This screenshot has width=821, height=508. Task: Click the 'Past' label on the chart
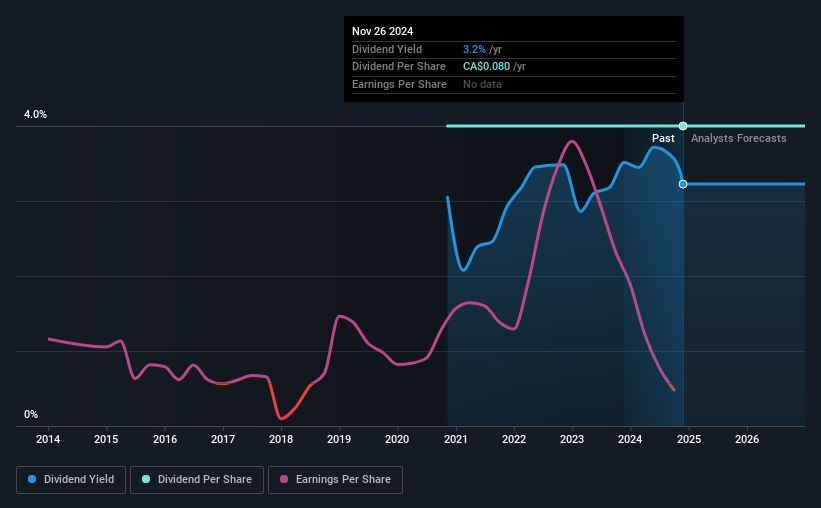(663, 138)
